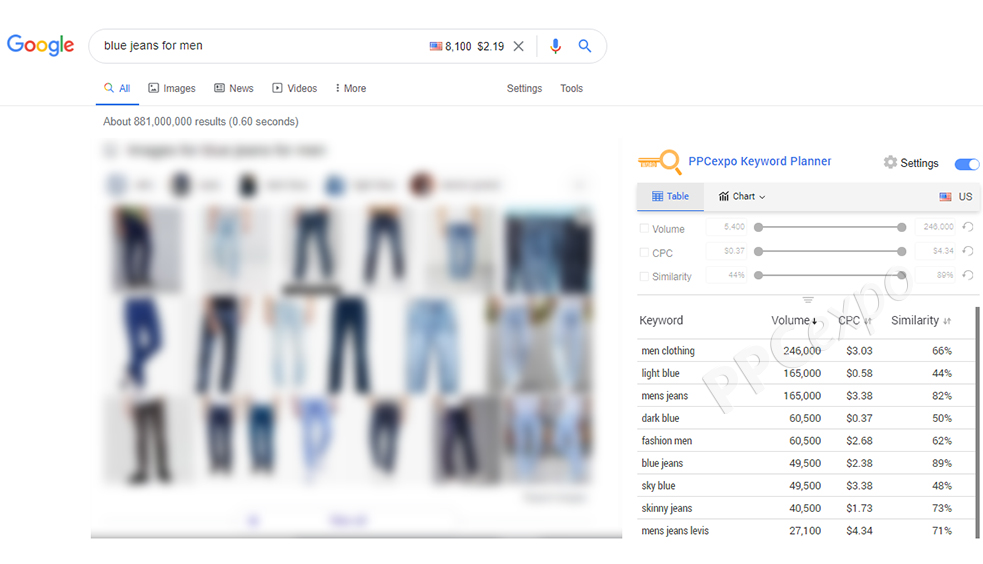Image resolution: width=983 pixels, height=564 pixels.
Task: Click the CPC maximum value field $4.34
Action: [x=936, y=251]
